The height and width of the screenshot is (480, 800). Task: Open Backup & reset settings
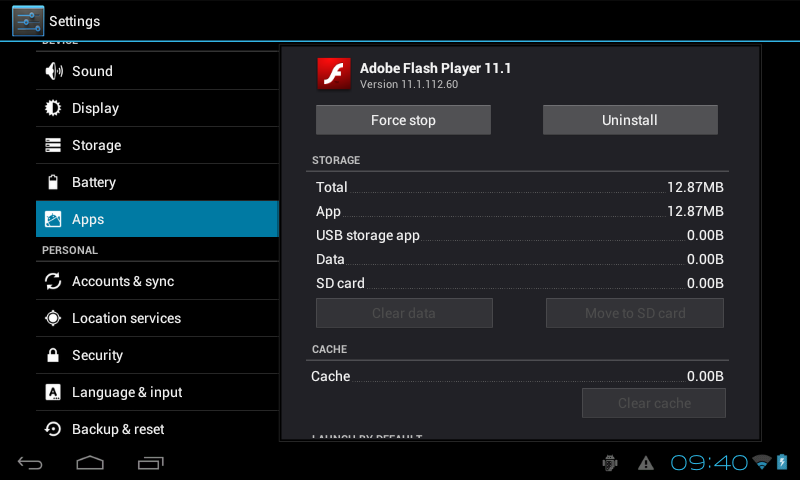pyautogui.click(x=157, y=429)
